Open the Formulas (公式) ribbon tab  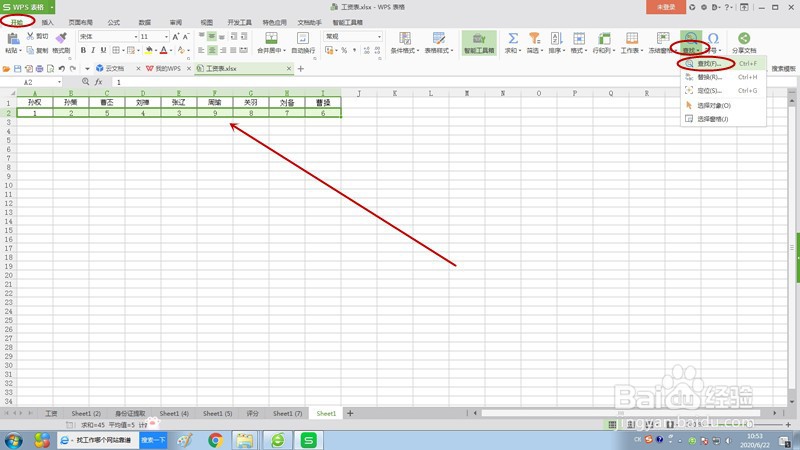pos(114,22)
